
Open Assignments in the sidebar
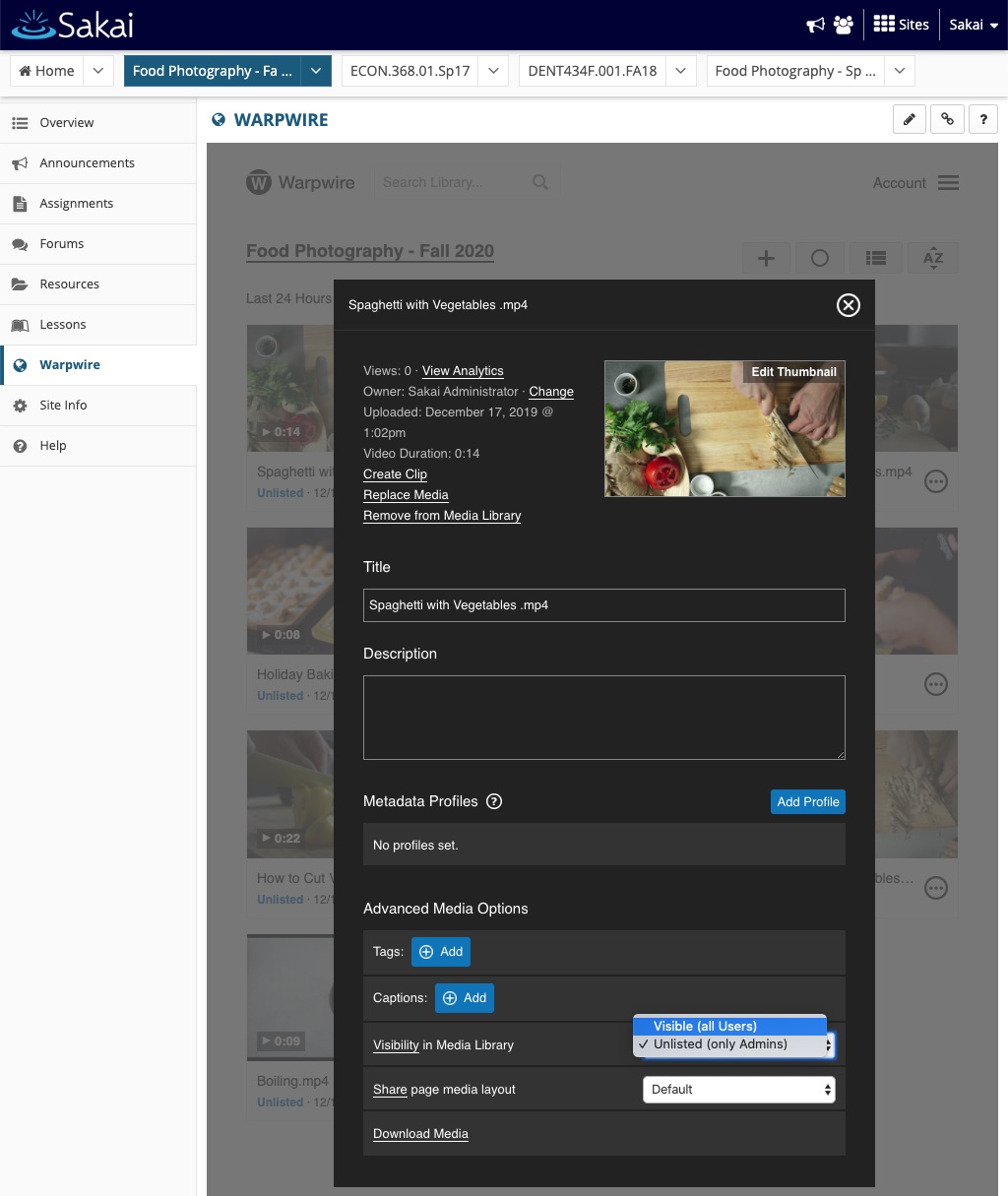[98, 204]
